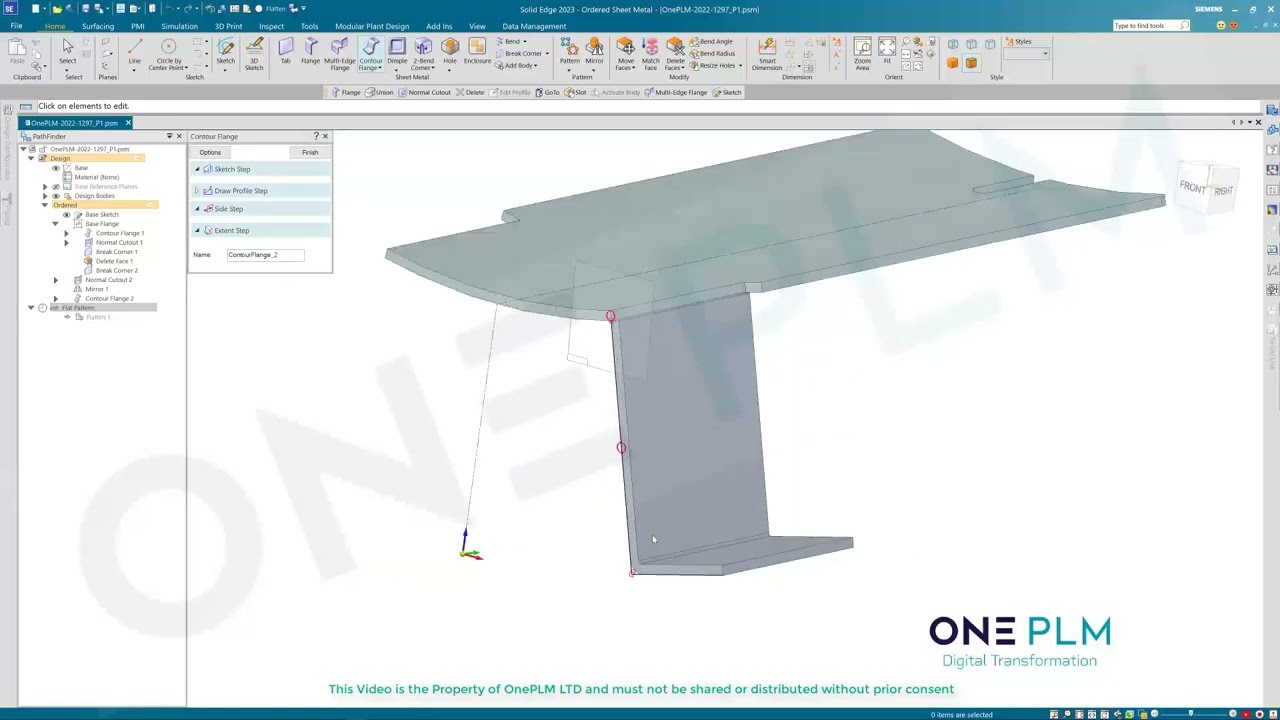Open the Data Management tab

[534, 26]
